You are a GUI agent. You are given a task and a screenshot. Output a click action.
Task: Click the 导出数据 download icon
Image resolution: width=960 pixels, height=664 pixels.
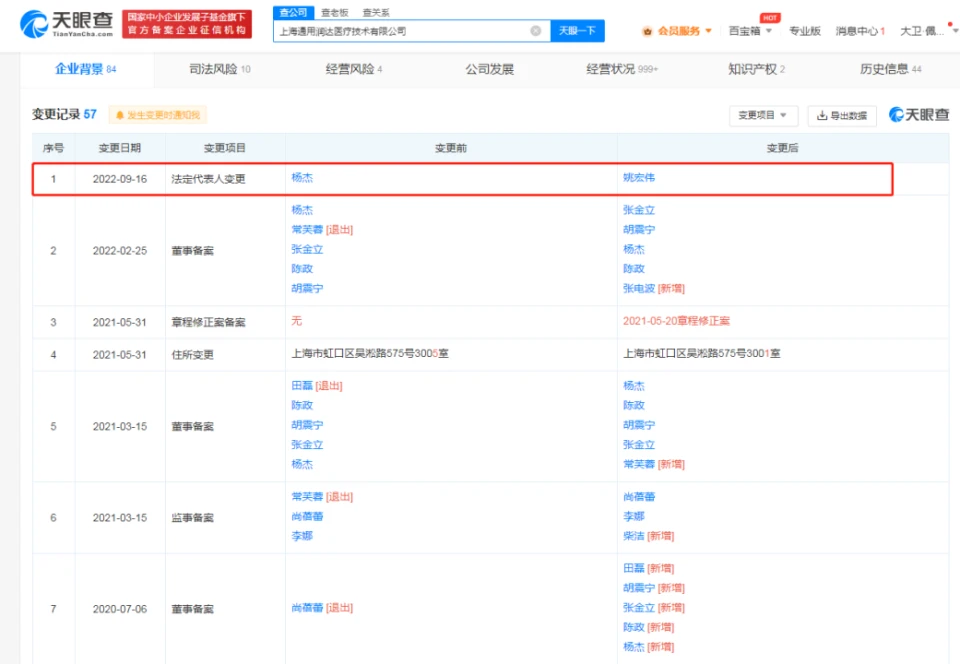[x=822, y=115]
